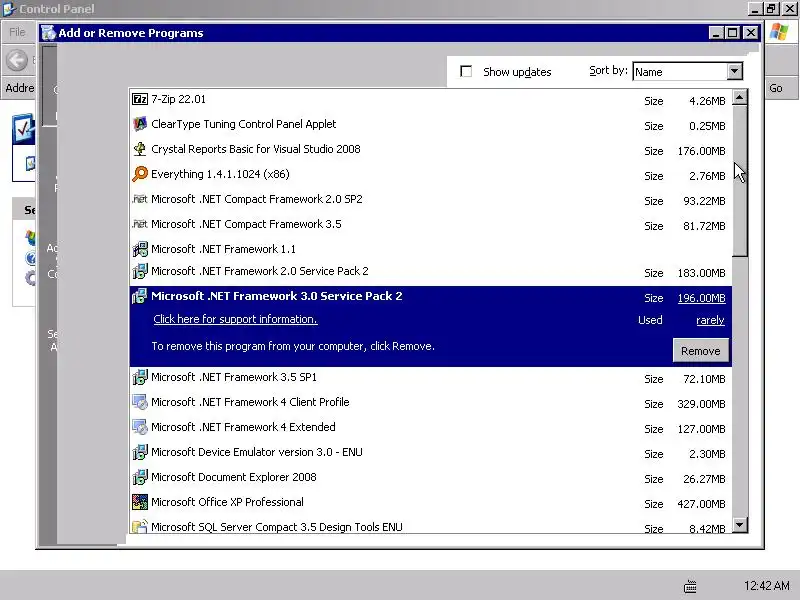This screenshot has height=600, width=800.
Task: Click the .NET Framework 3.0 Service Pack 2 icon
Action: point(140,296)
